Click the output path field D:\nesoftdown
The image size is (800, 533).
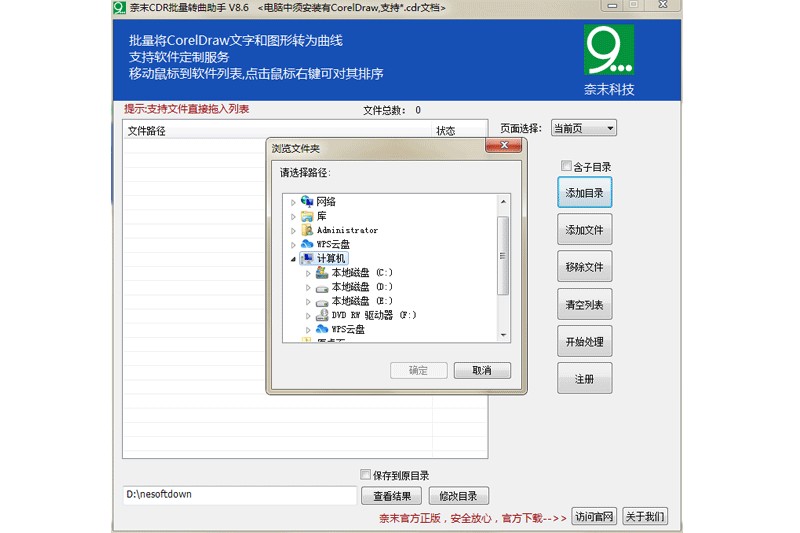[x=239, y=495]
